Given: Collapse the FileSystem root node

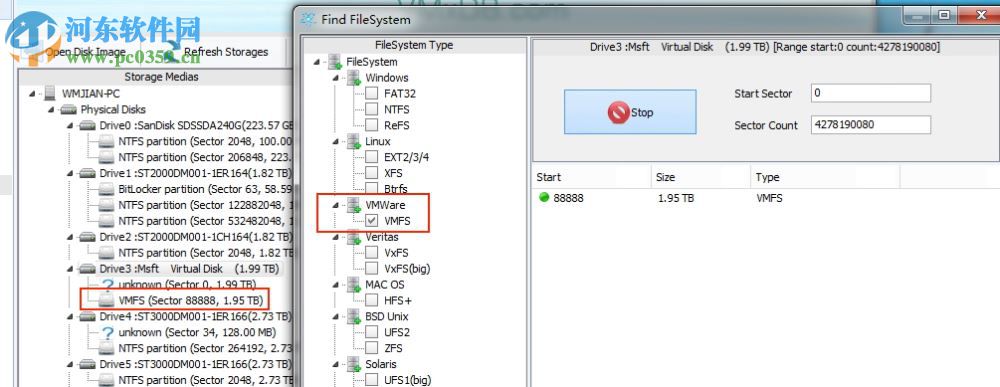Looking at the screenshot, I should 317,62.
